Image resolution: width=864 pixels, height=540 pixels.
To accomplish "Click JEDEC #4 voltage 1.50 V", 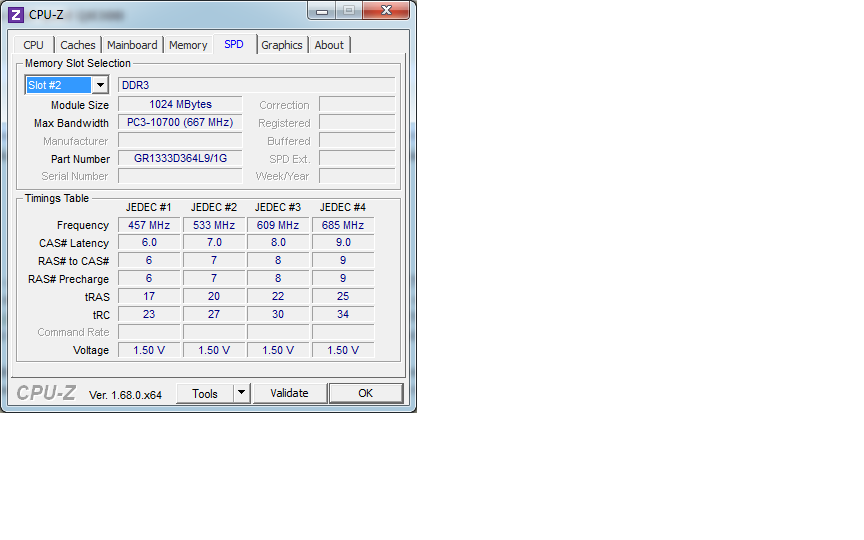I will (x=343, y=350).
